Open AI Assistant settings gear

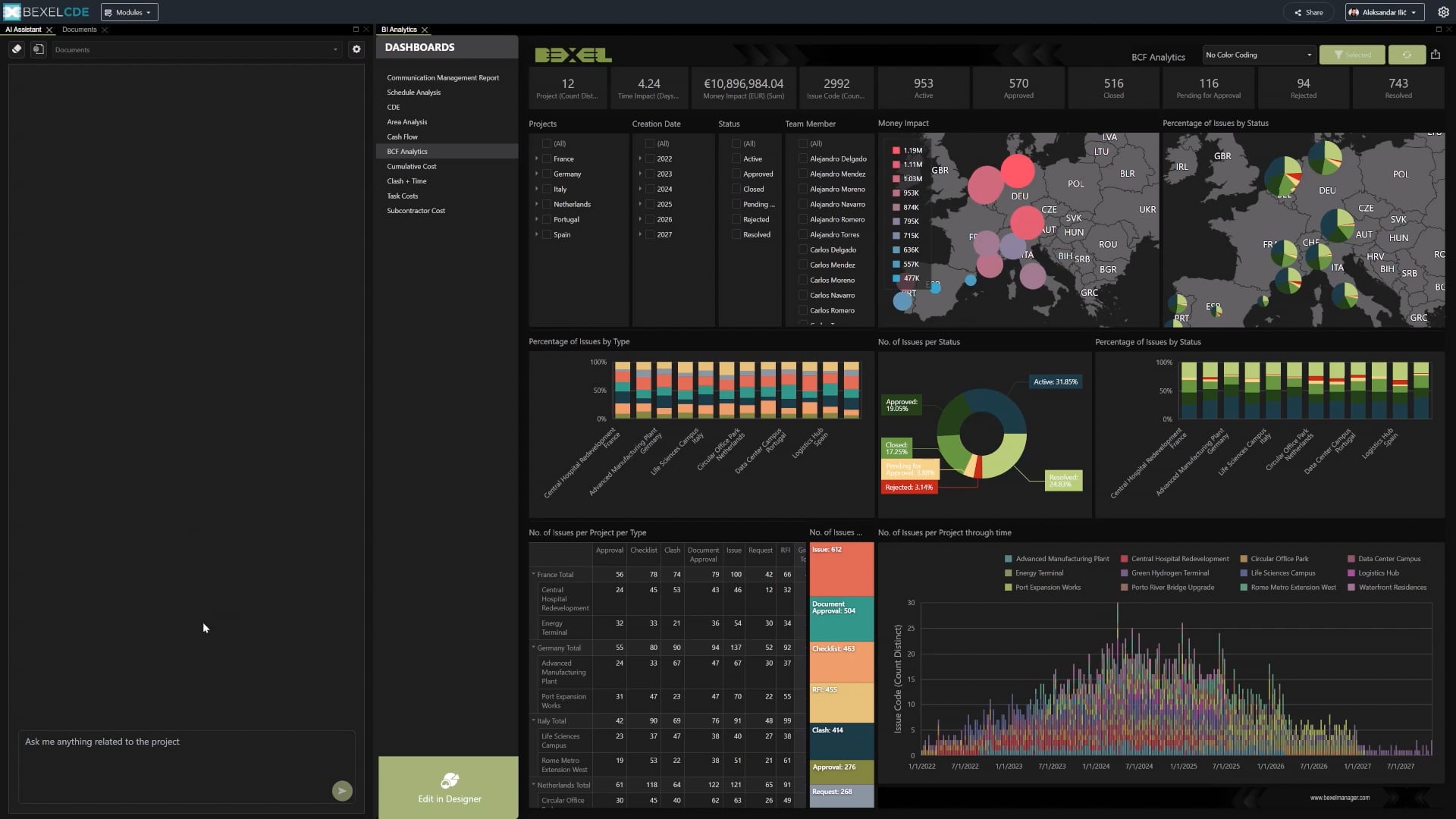tap(356, 49)
